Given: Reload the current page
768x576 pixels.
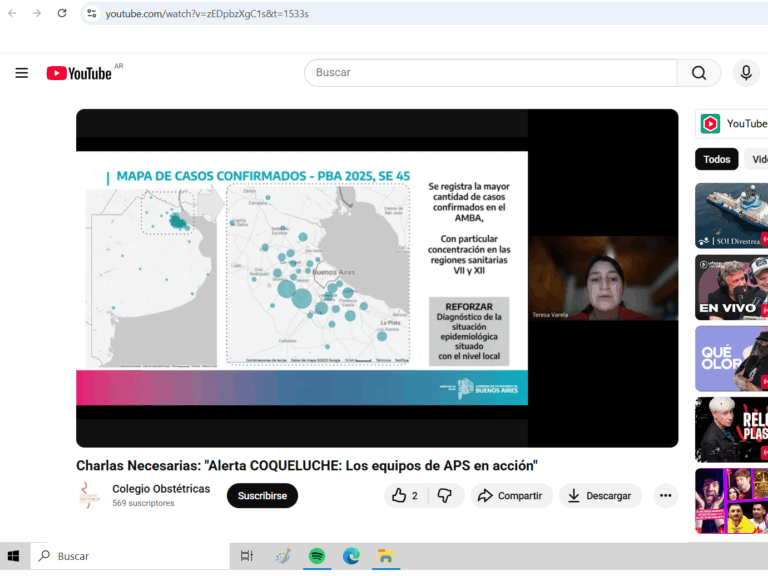Looking at the screenshot, I should [x=62, y=13].
